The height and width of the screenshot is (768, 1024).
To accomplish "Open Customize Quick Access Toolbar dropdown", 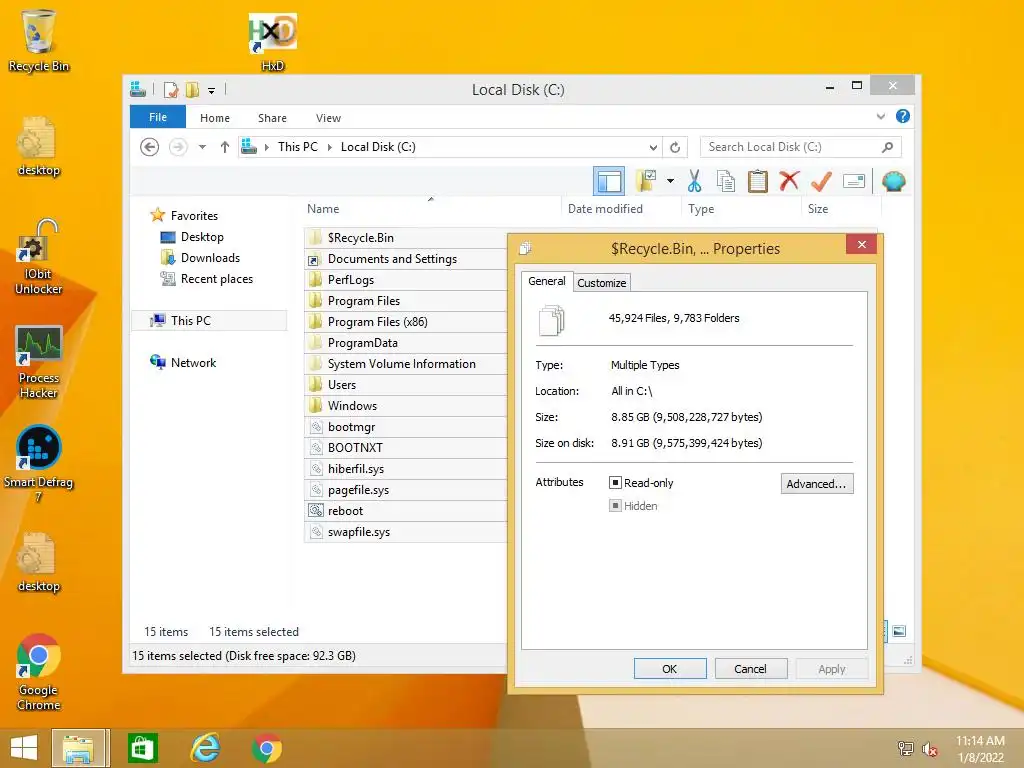I will (212, 91).
